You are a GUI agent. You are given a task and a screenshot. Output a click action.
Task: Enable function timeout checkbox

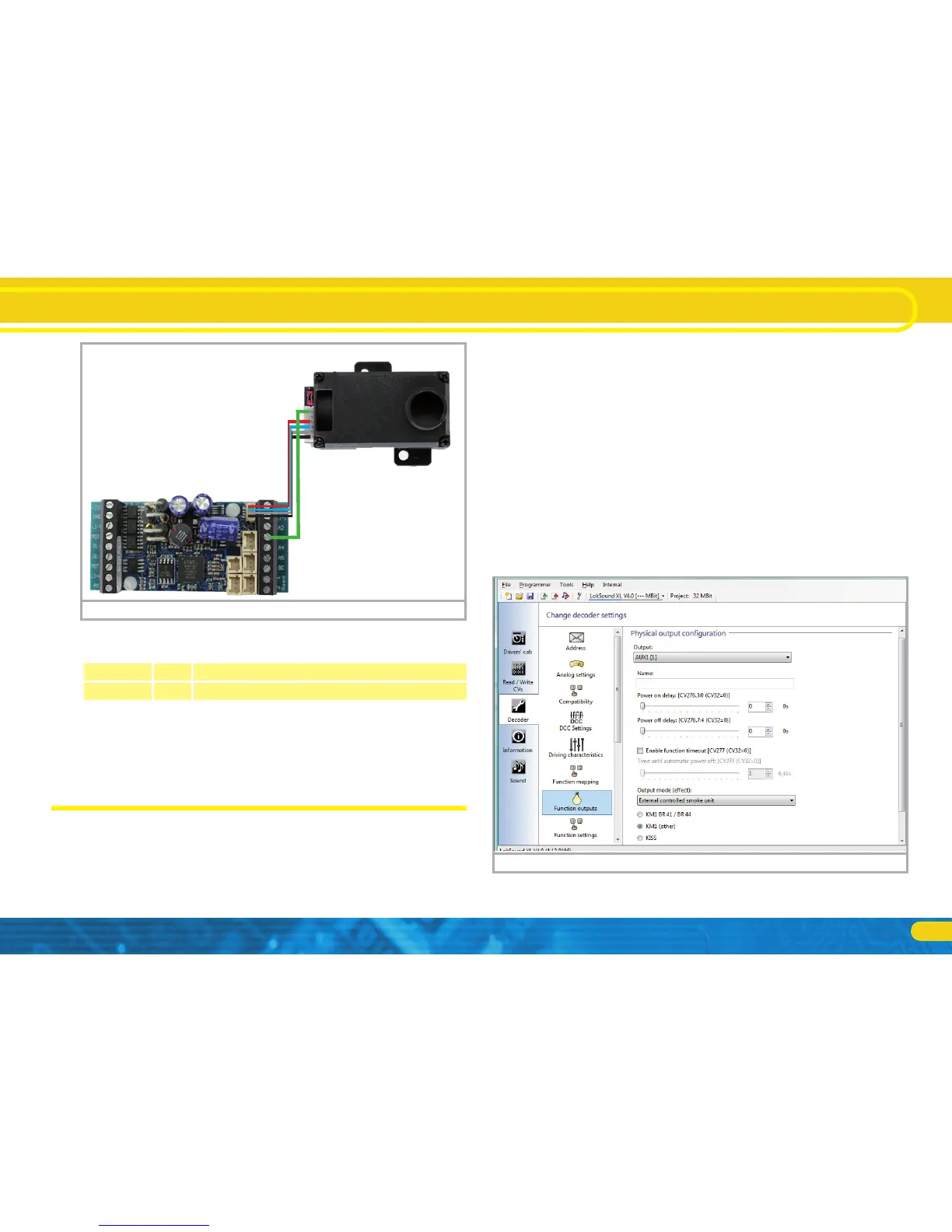click(641, 751)
